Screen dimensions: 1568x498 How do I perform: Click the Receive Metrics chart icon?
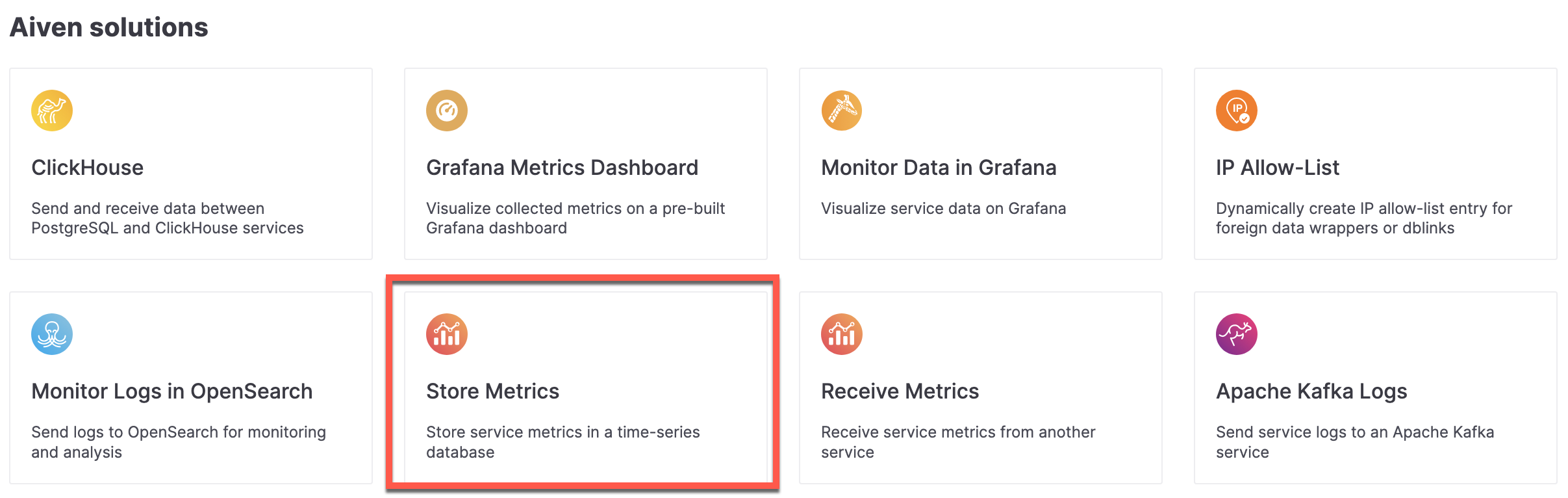point(841,334)
